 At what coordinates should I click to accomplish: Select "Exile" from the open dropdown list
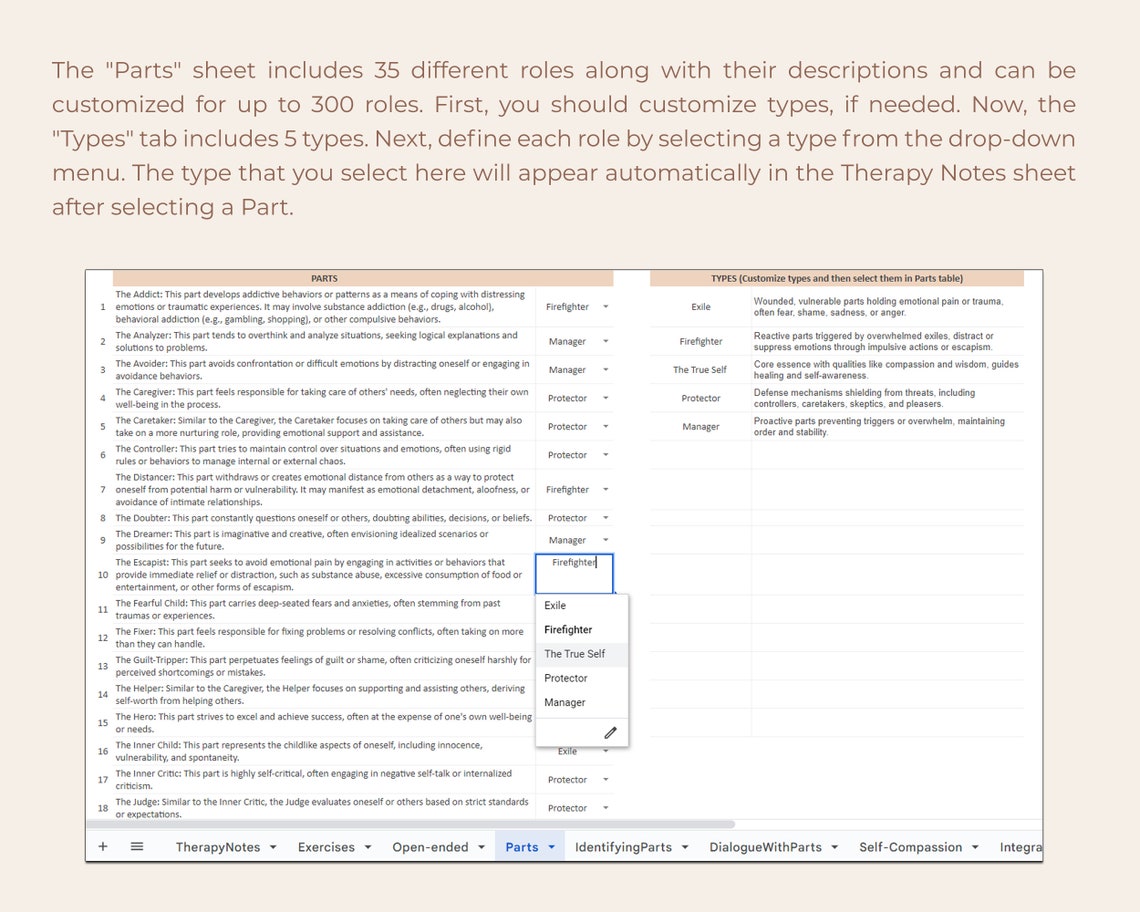tap(555, 605)
